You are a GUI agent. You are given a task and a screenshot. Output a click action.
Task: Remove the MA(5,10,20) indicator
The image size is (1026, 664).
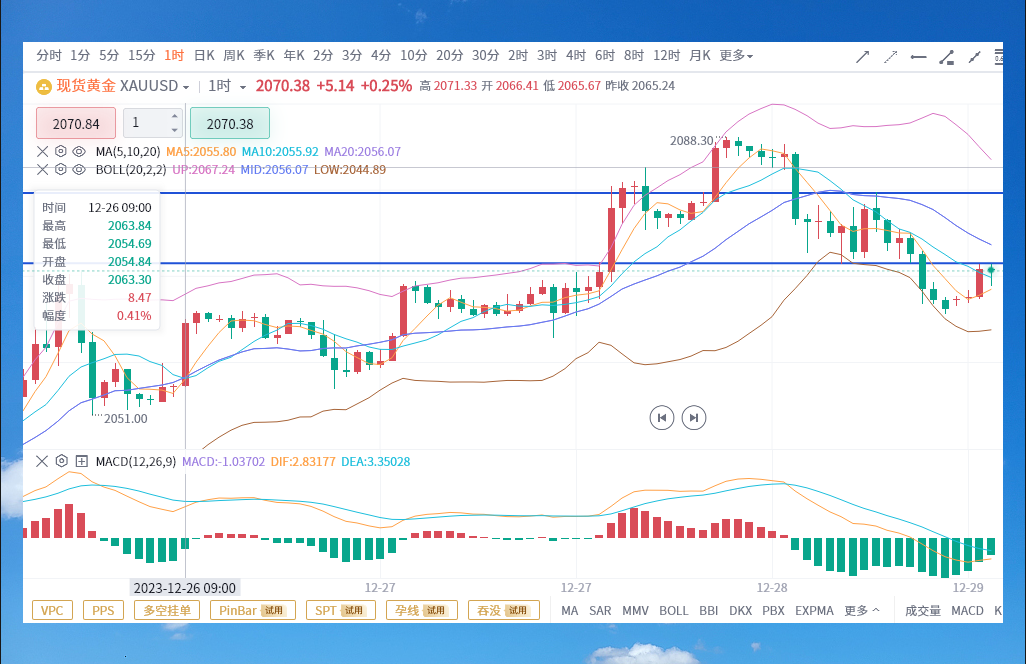pos(43,152)
